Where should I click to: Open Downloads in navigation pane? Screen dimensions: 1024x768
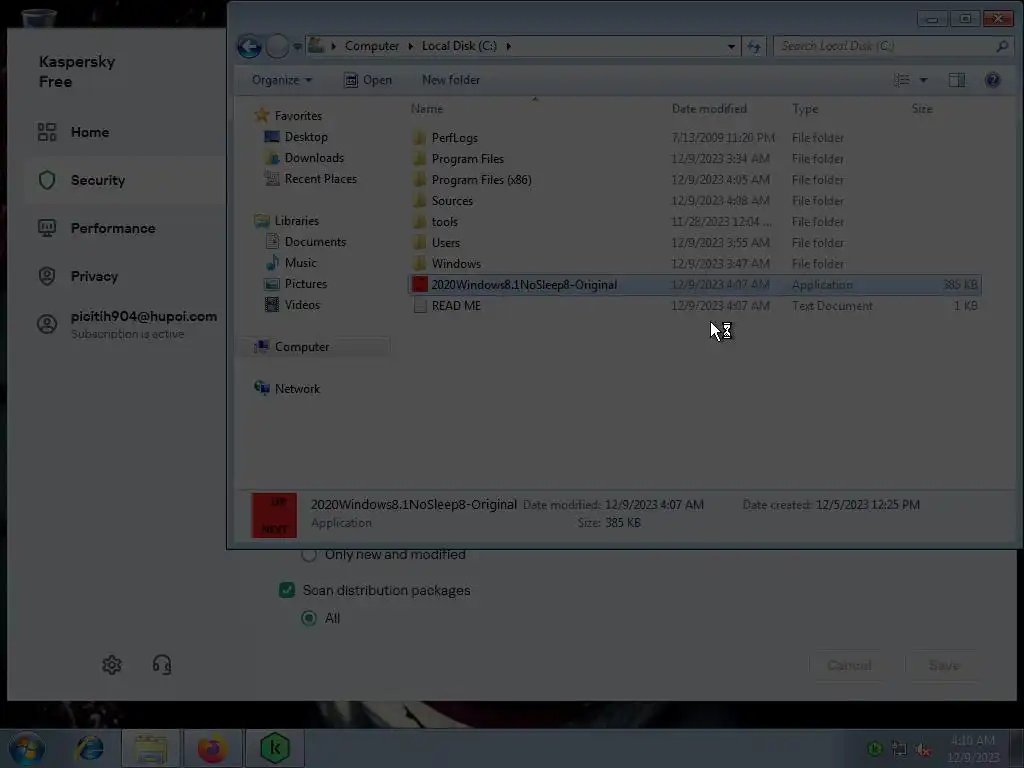tap(314, 158)
